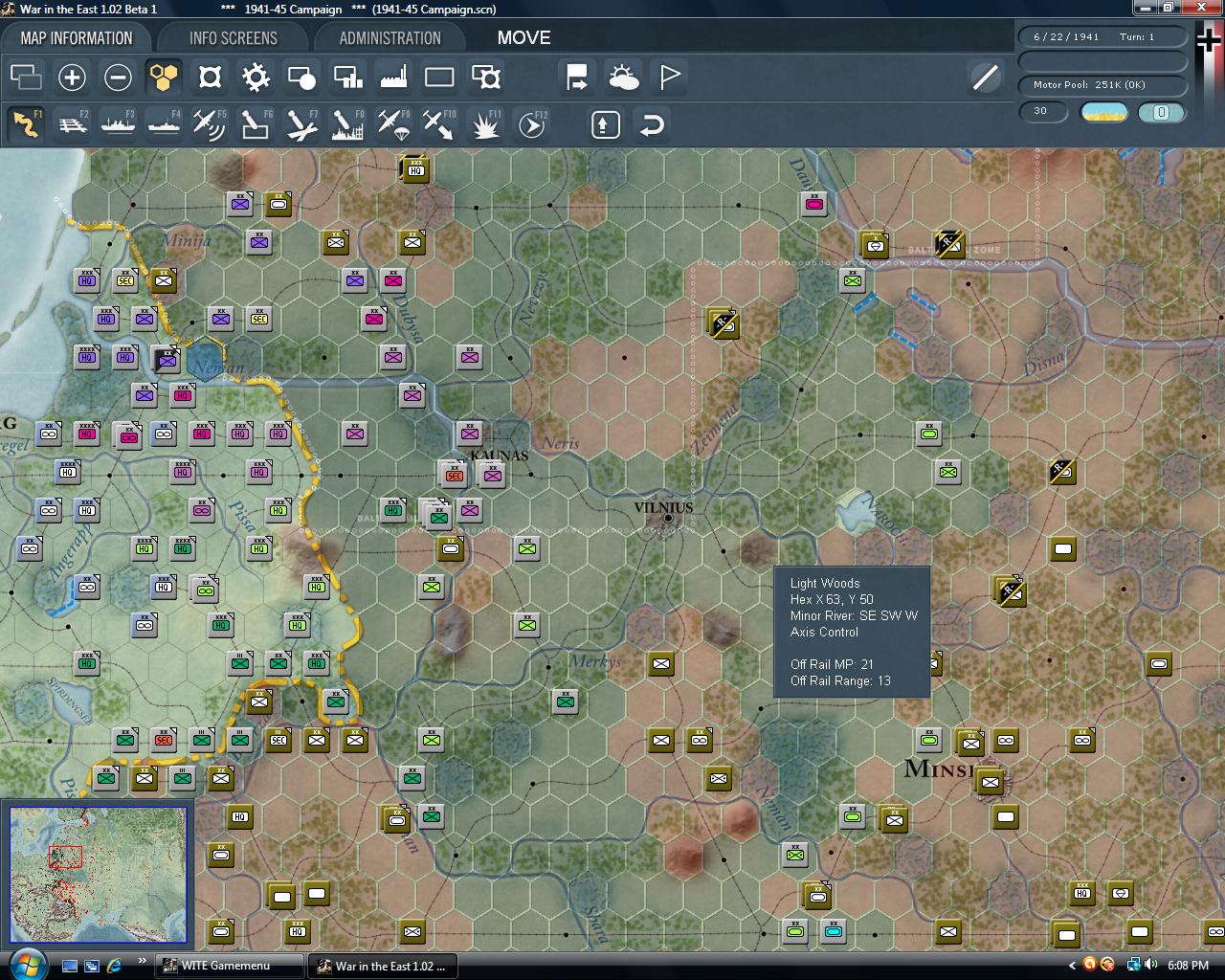1225x980 pixels.
Task: Select HQ counter at top of map
Action: (x=414, y=169)
